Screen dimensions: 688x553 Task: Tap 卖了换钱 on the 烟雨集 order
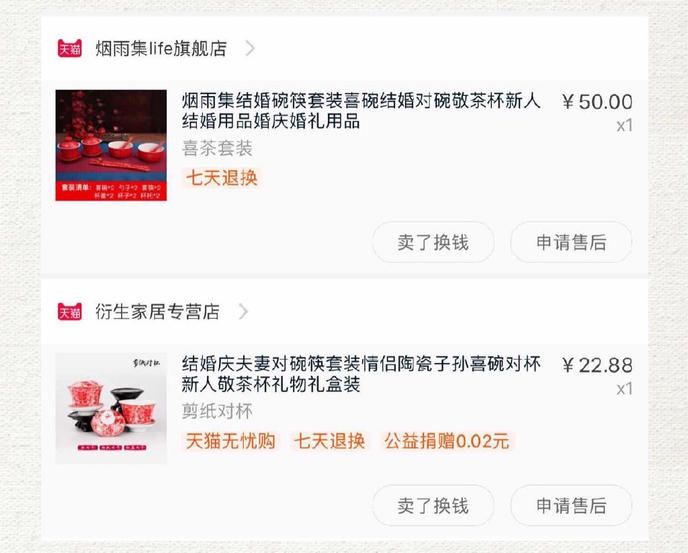click(x=433, y=242)
